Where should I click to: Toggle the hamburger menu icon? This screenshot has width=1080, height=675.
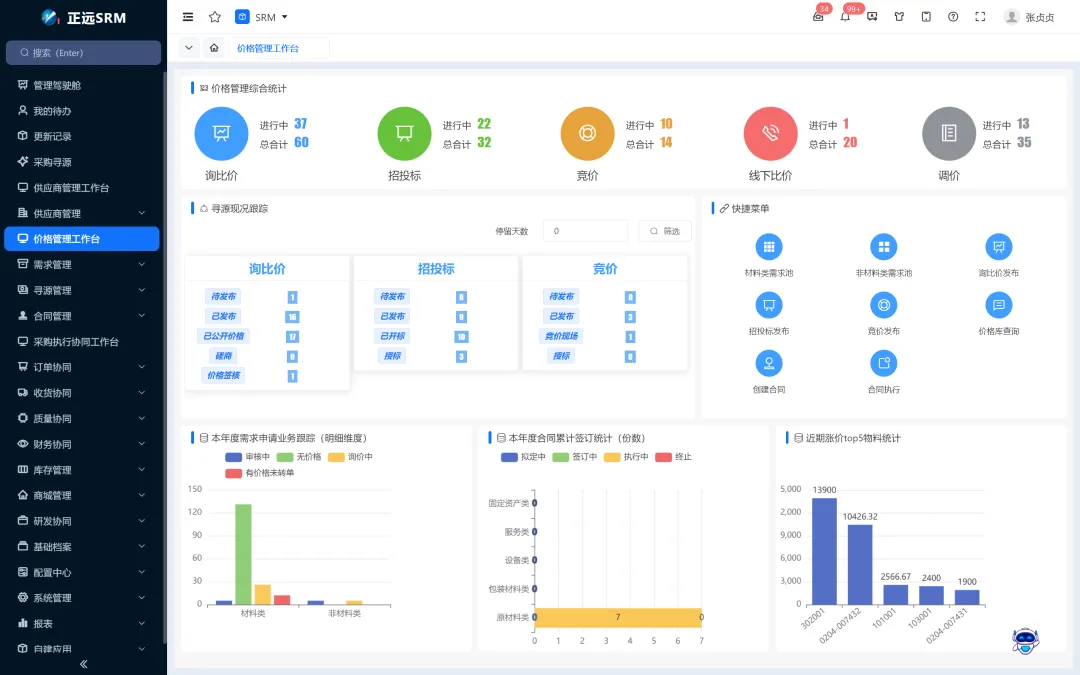[187, 17]
